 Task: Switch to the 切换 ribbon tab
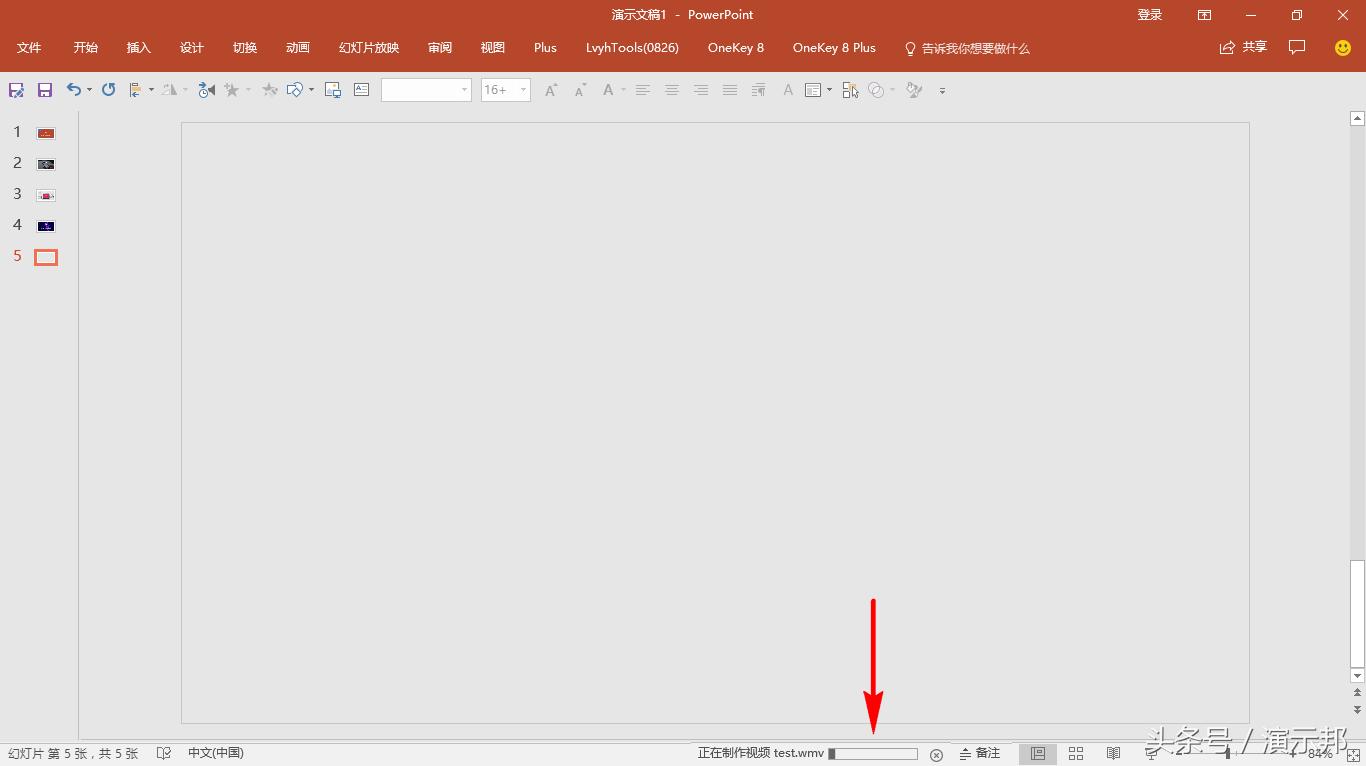pos(244,48)
